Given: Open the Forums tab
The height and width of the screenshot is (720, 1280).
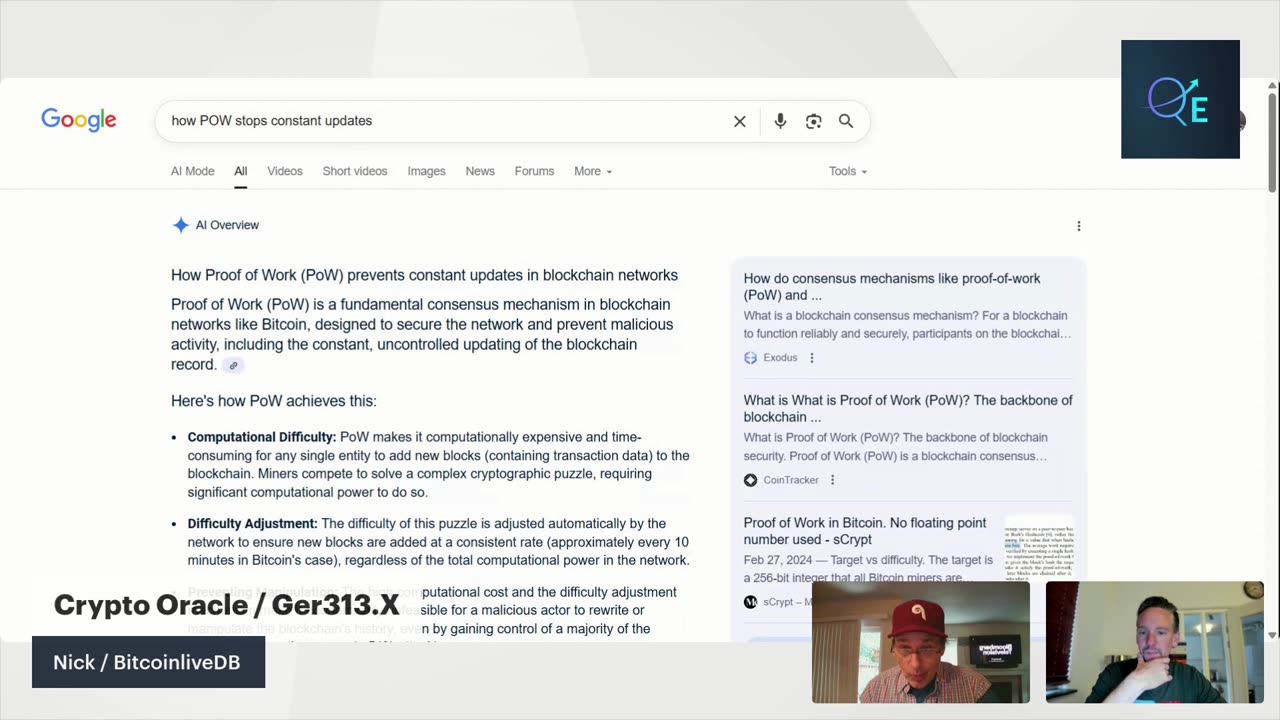Looking at the screenshot, I should (x=534, y=171).
